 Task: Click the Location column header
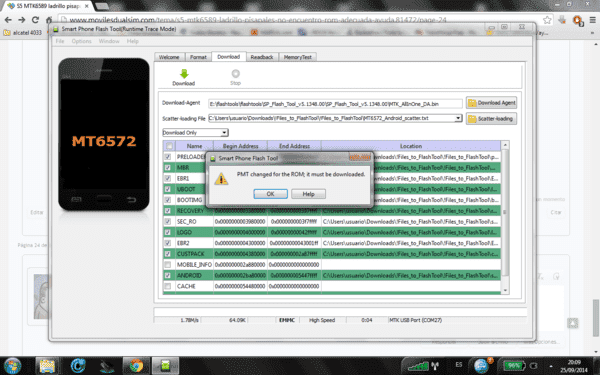coord(411,146)
